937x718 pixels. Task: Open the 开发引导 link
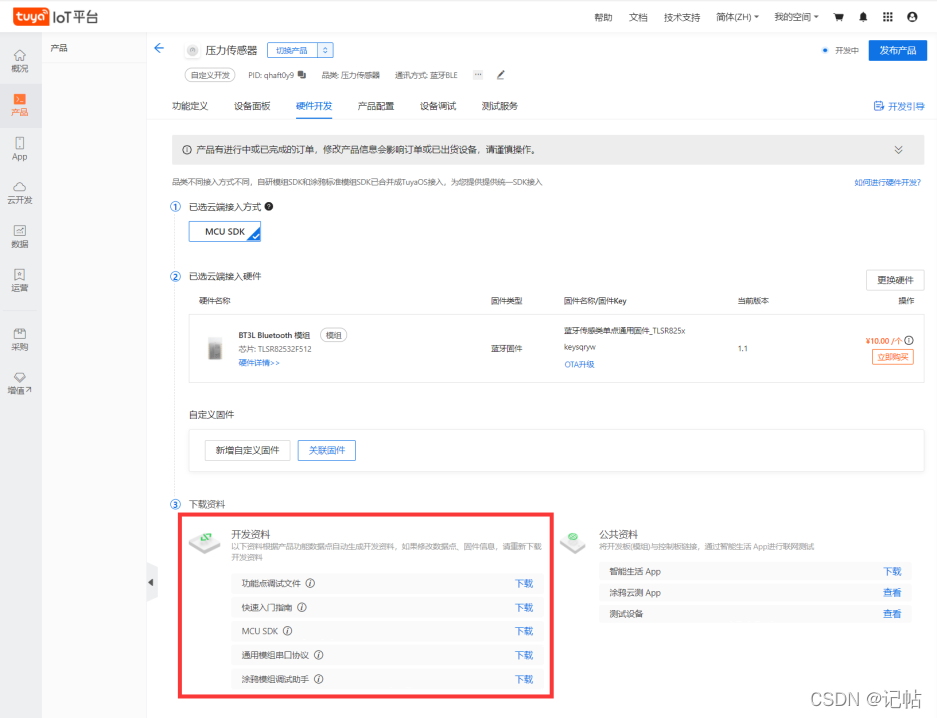pyautogui.click(x=899, y=106)
